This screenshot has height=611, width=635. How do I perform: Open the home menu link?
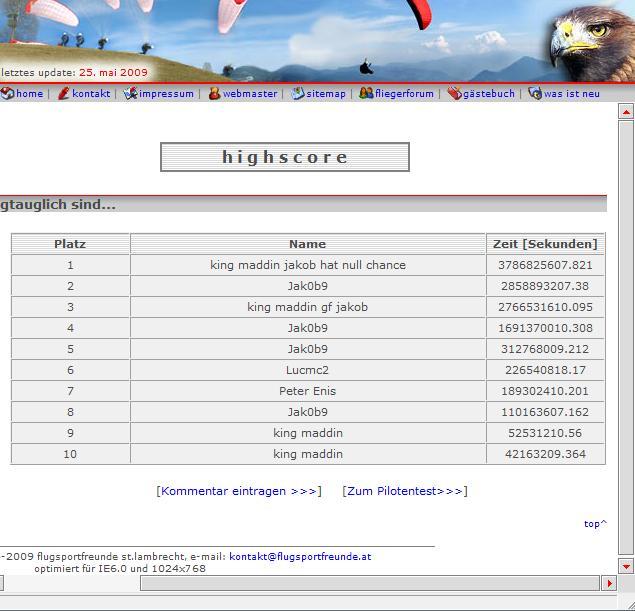click(30, 94)
